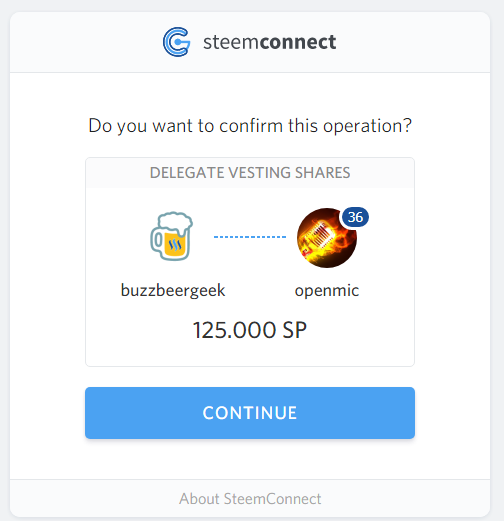The image size is (504, 521).
Task: Click the DELEGATE VESTING SHARES header
Action: 250,173
